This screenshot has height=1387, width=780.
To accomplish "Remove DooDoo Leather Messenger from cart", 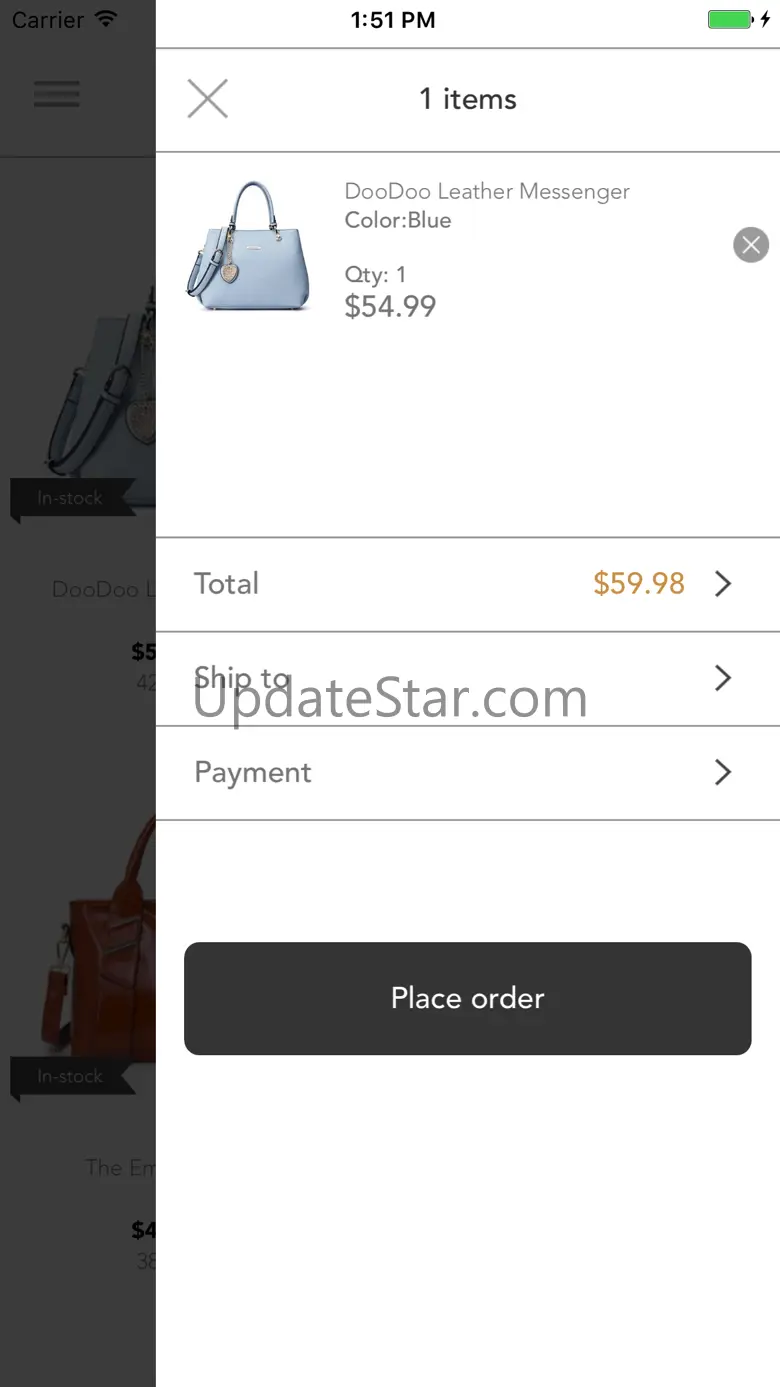I will tap(751, 244).
